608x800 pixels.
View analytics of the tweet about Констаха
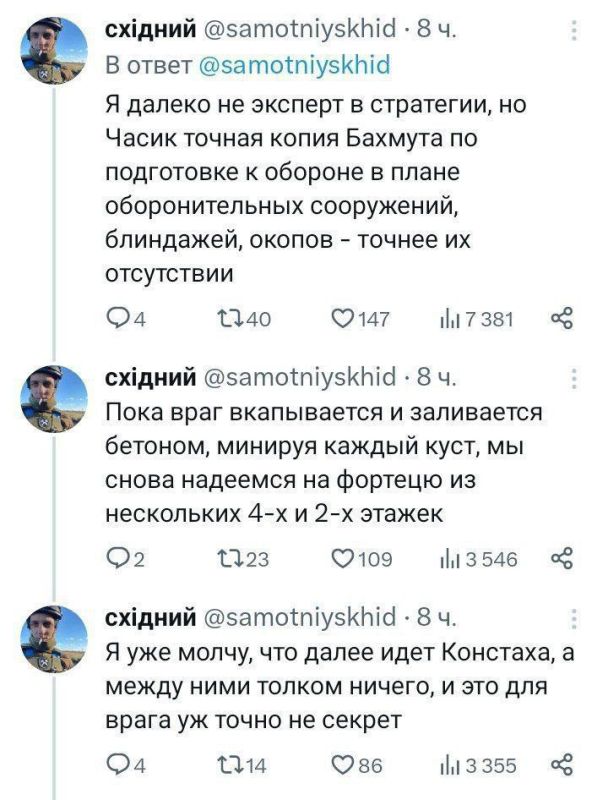click(455, 758)
